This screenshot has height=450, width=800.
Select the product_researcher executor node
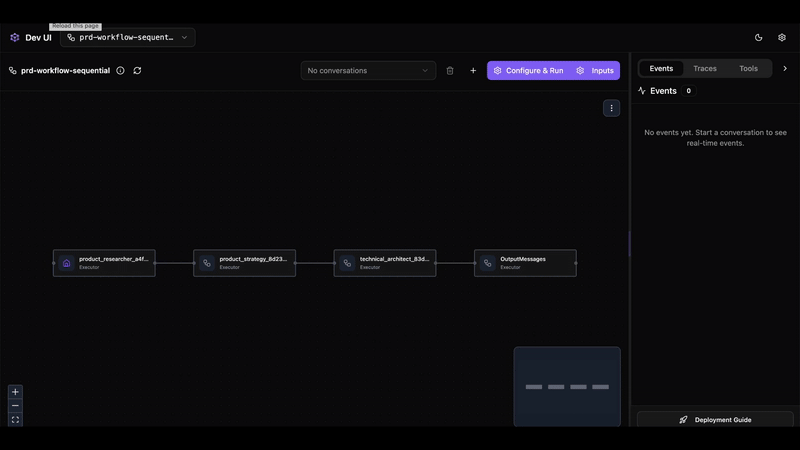pyautogui.click(x=104, y=263)
